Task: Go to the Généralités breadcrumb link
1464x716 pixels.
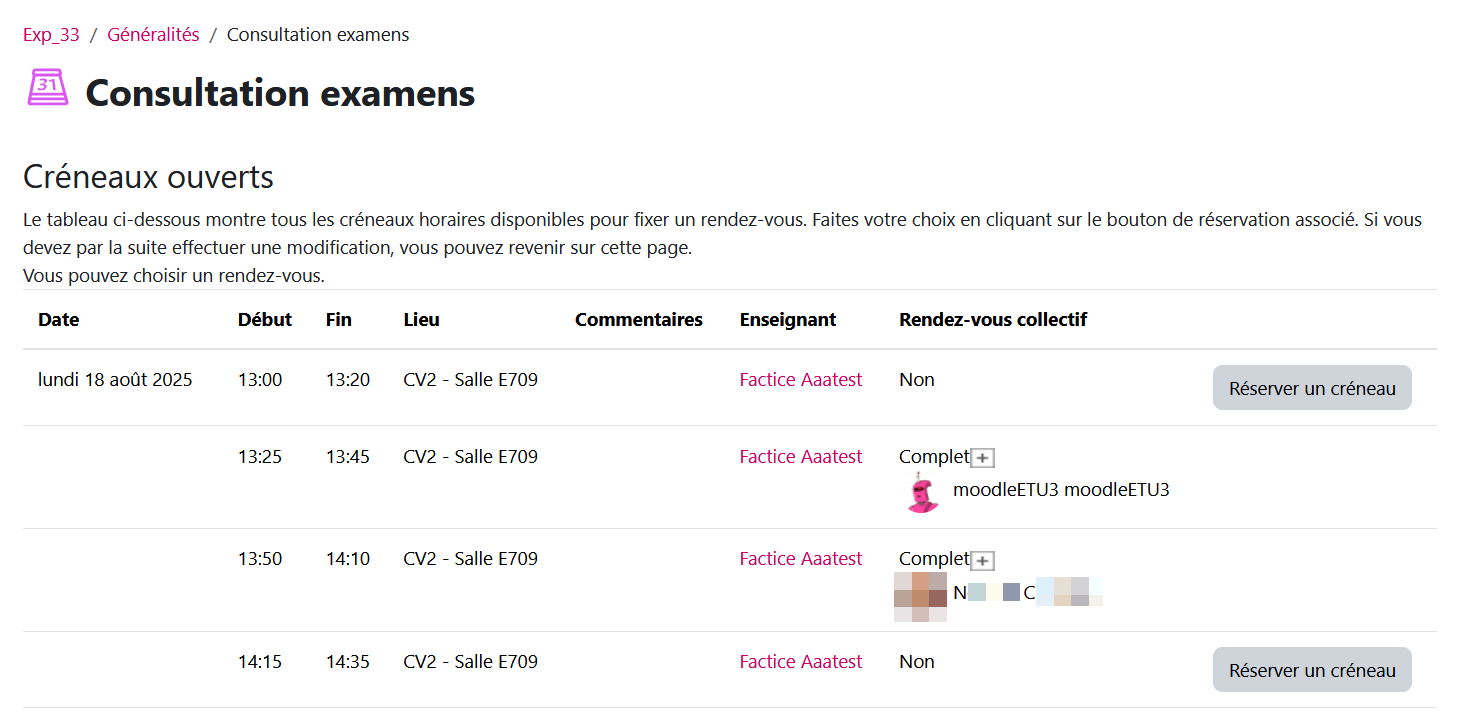Action: coord(153,35)
